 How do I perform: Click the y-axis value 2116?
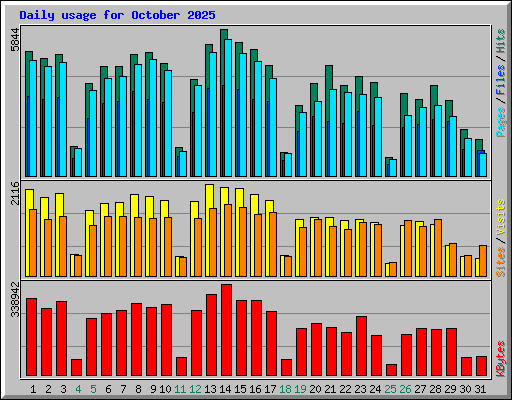(x=15, y=193)
